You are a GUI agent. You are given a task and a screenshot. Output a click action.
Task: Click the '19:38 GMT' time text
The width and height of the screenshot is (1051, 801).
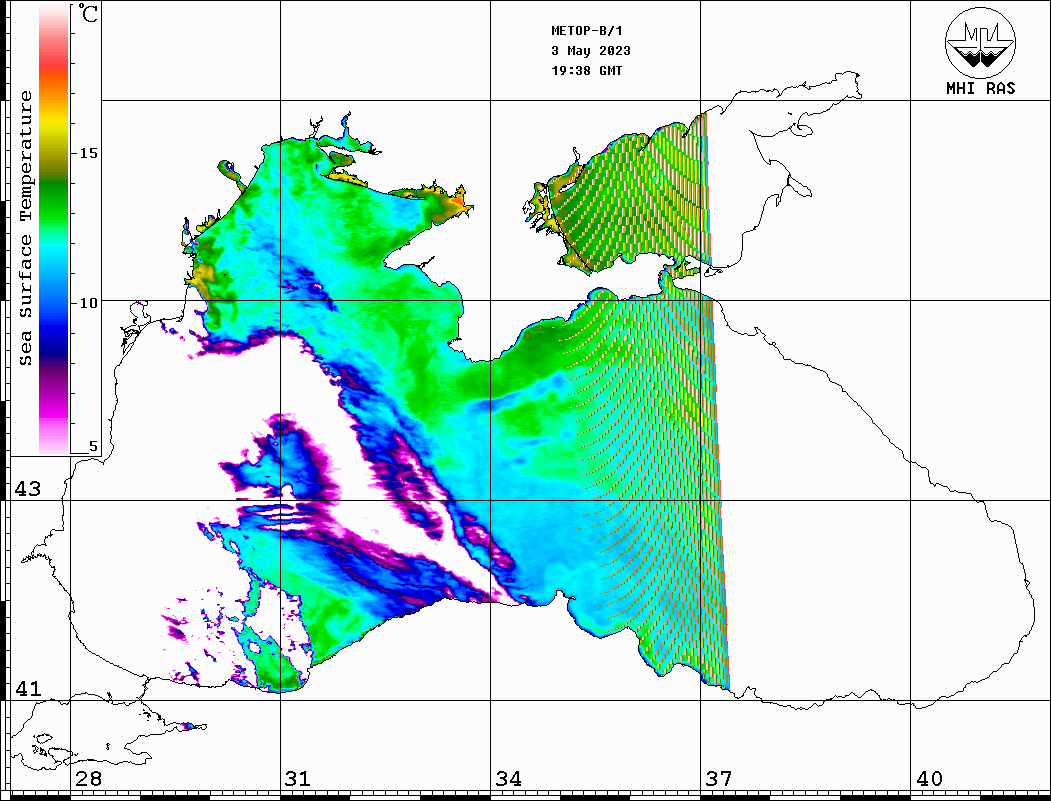[586, 70]
